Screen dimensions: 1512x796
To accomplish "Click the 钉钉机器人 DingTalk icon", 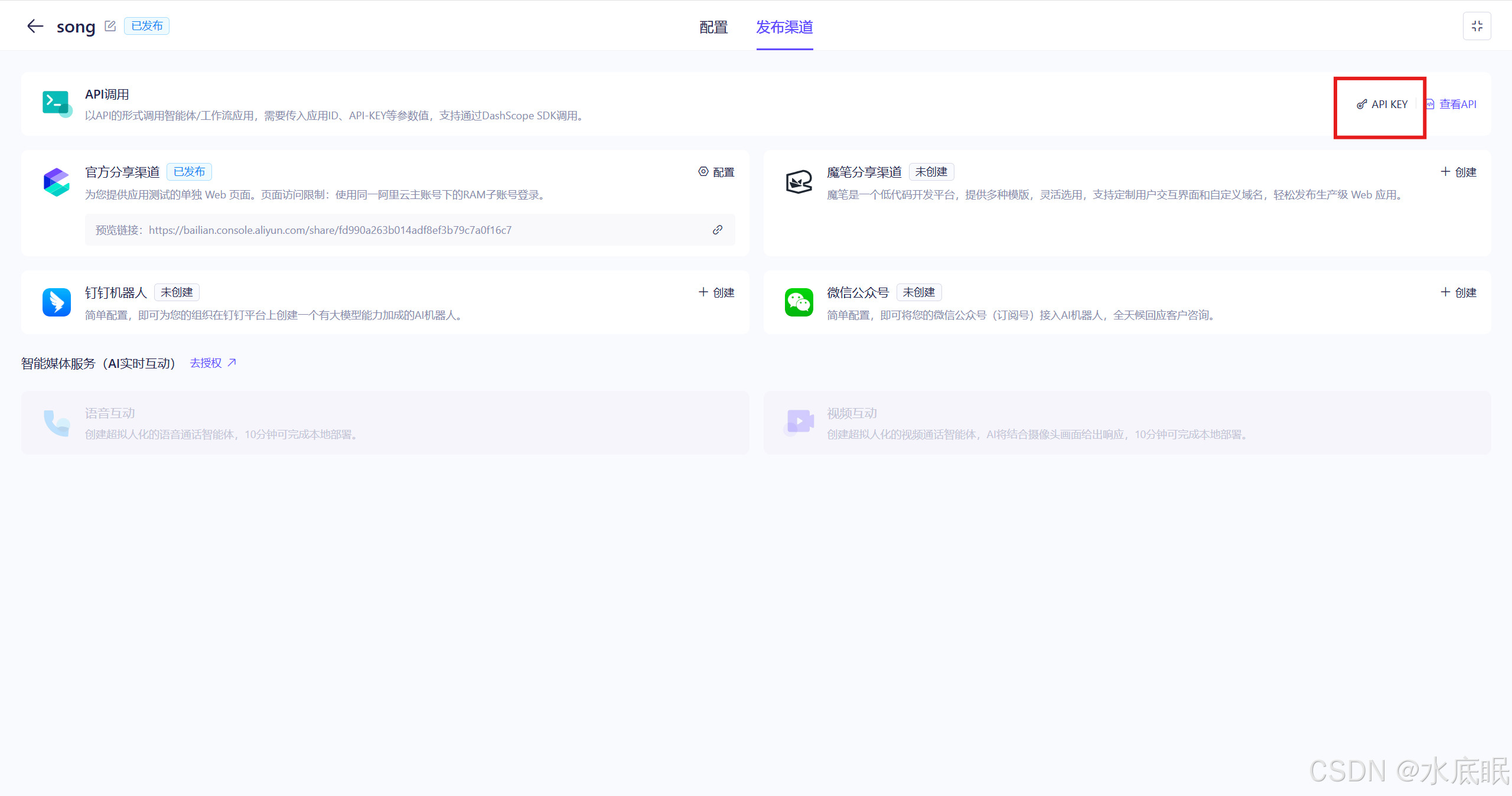I will pos(57,302).
